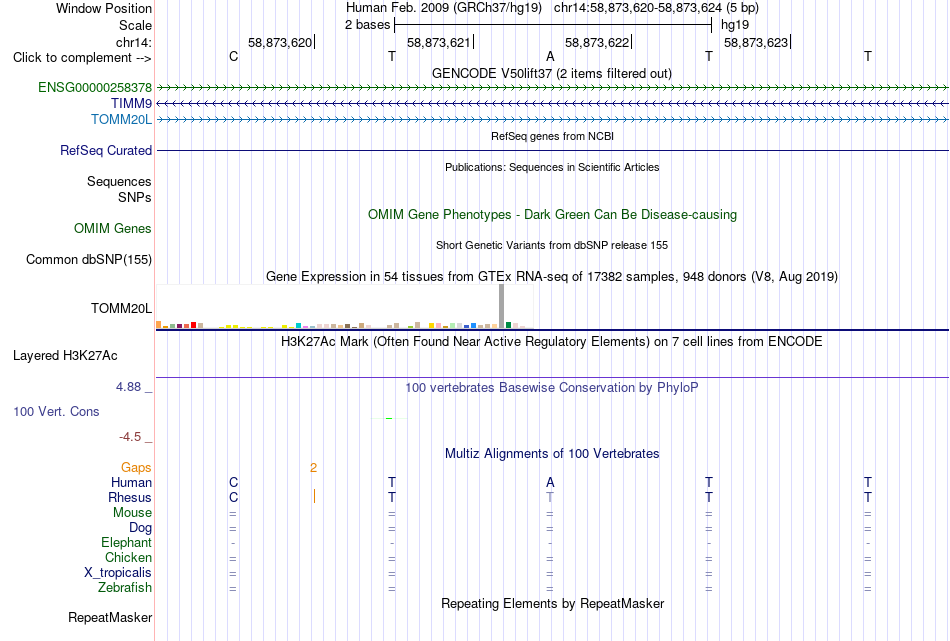This screenshot has width=950, height=641.
Task: Click the 58,873,623 ruler coordinate
Action: click(756, 42)
